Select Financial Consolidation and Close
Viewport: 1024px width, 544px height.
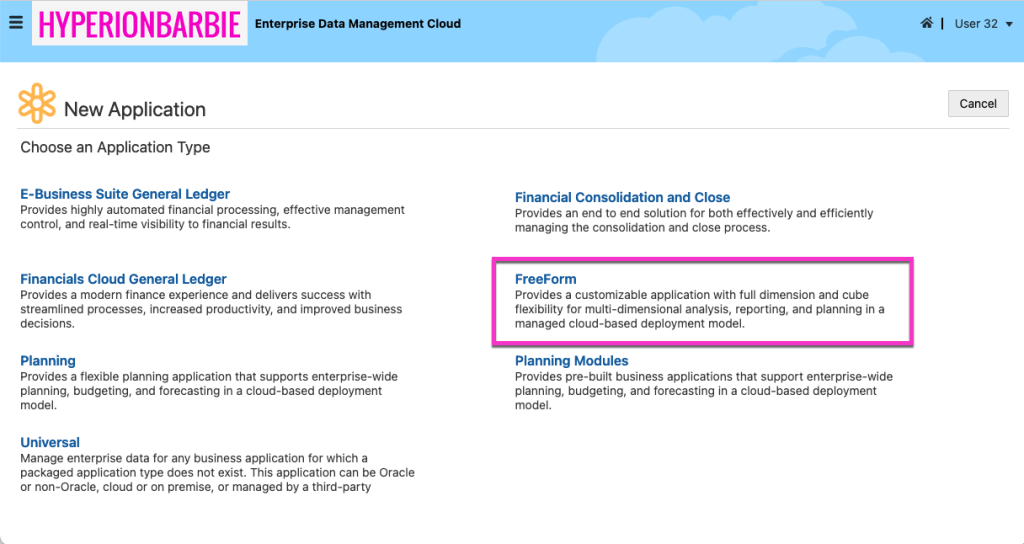(622, 197)
